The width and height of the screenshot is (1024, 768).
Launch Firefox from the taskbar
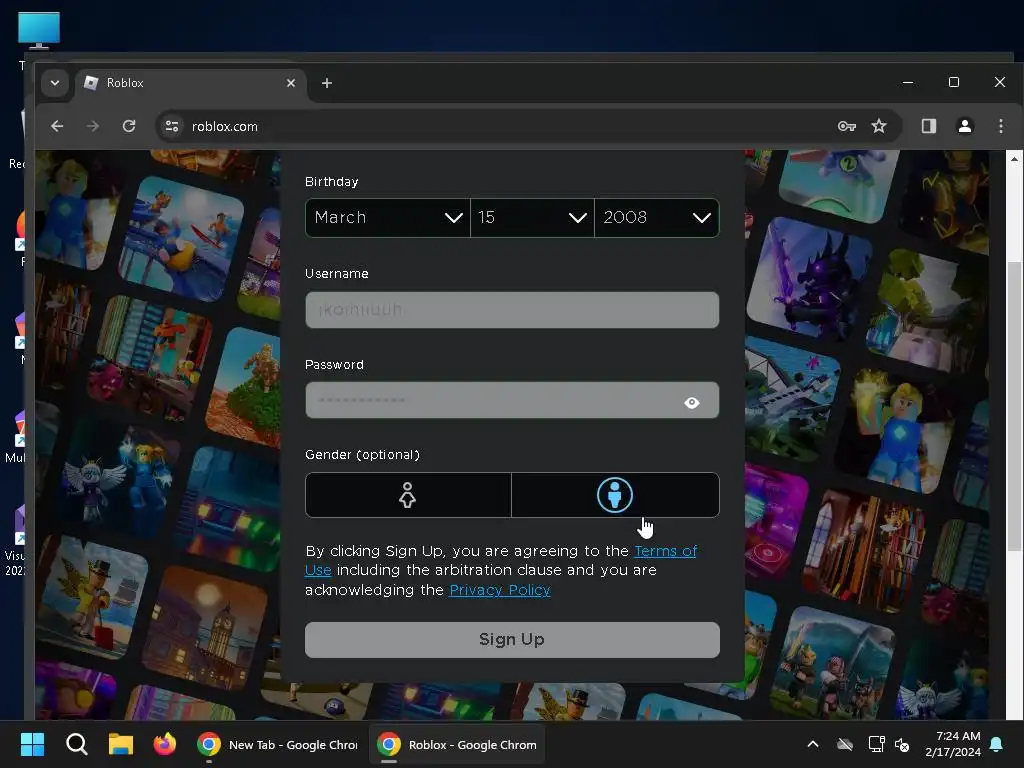[165, 744]
